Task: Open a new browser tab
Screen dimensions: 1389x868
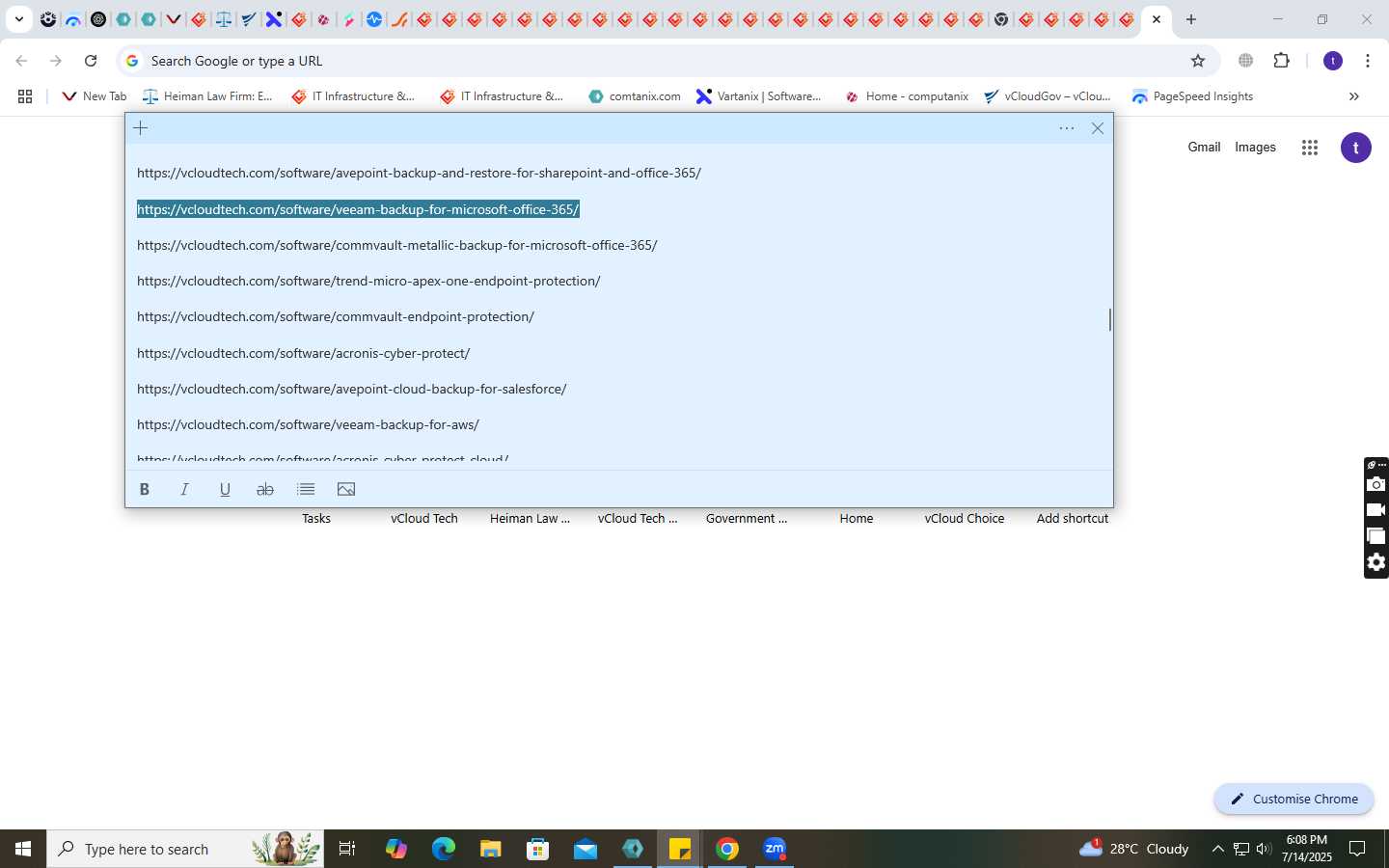Action: click(1191, 19)
